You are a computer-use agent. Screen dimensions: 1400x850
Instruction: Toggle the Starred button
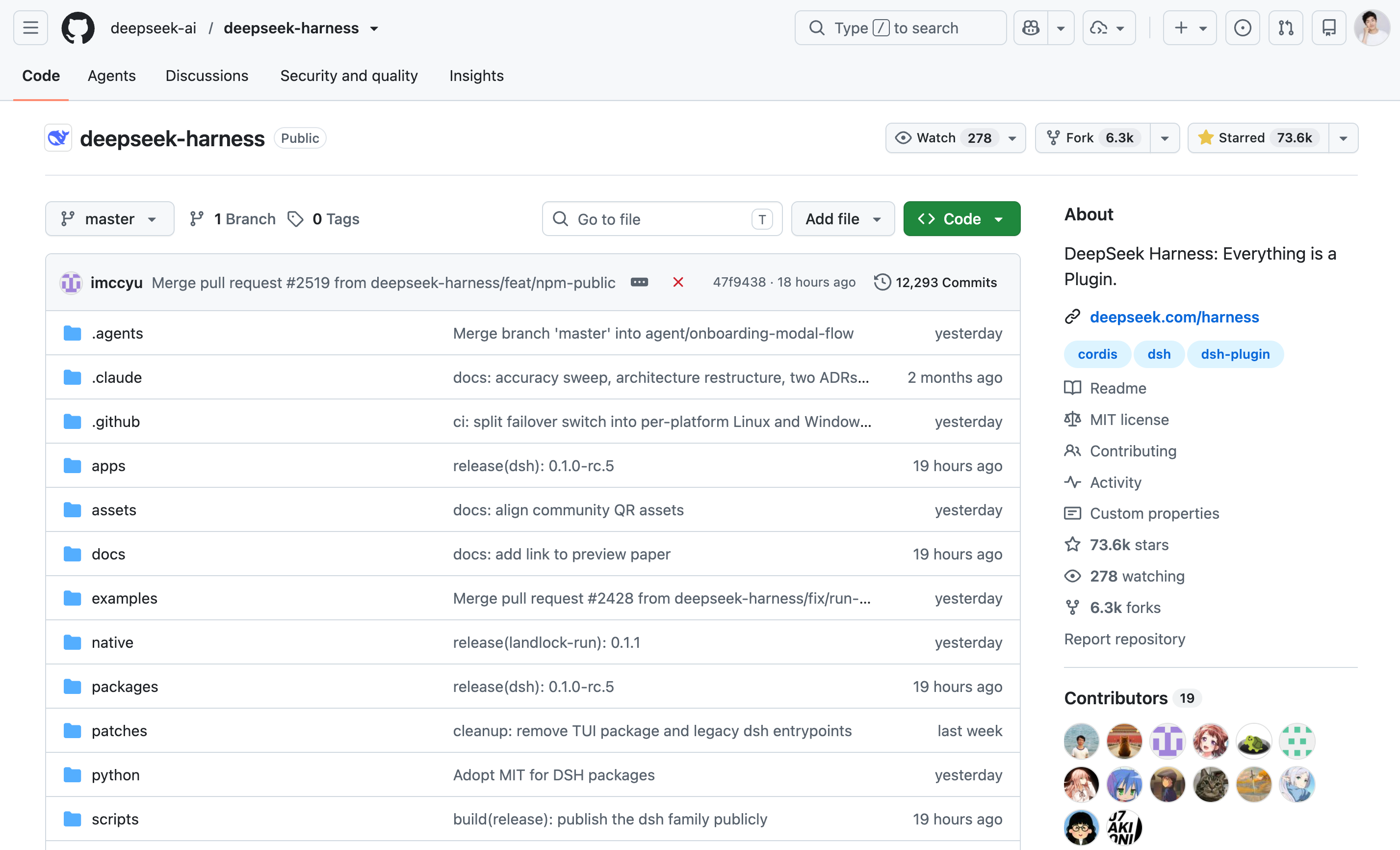coord(1258,138)
